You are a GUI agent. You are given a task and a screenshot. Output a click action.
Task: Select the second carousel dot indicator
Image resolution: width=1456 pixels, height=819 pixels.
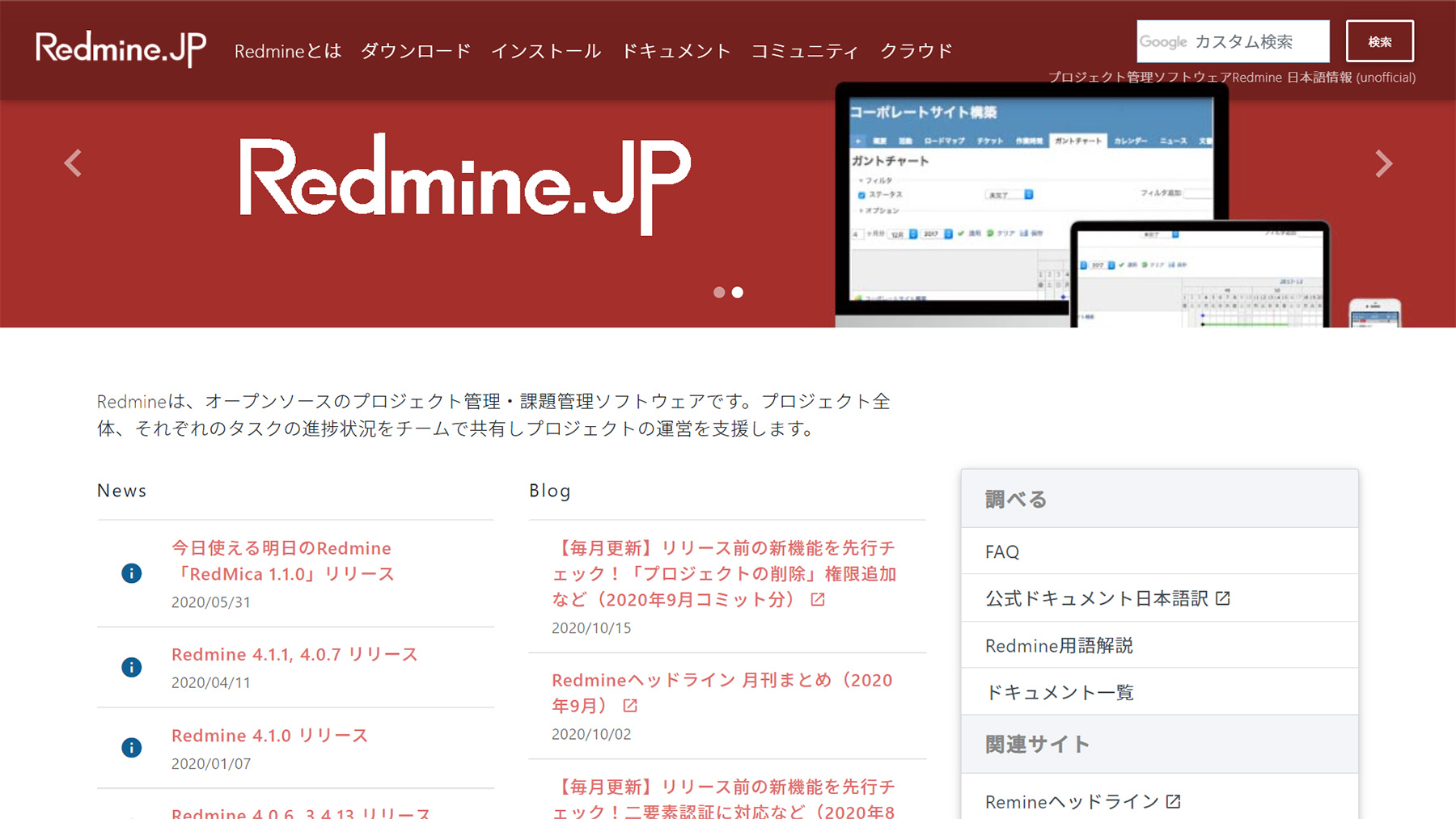[738, 293]
